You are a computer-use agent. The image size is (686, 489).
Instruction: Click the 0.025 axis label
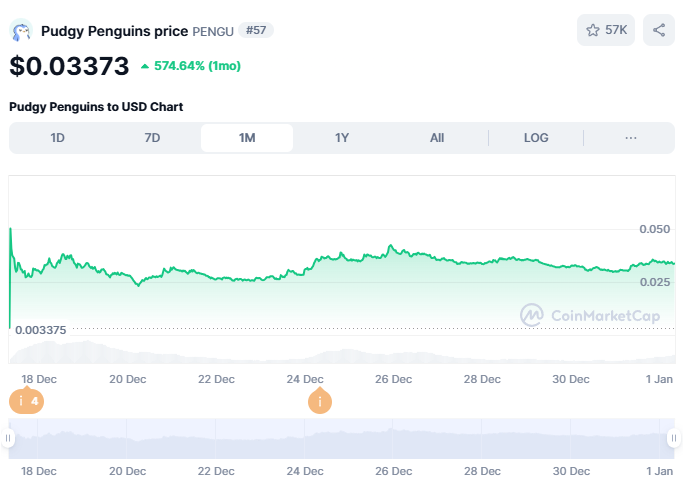pos(654,282)
